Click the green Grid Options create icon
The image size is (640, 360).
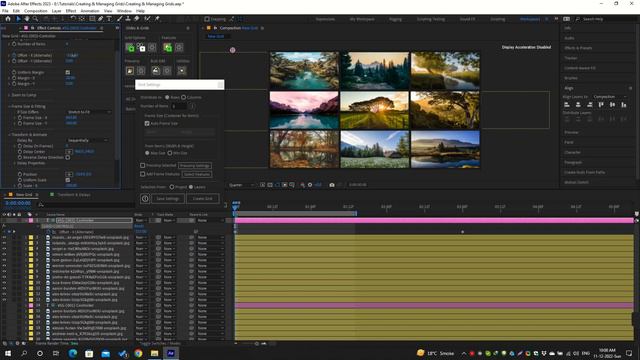130,48
